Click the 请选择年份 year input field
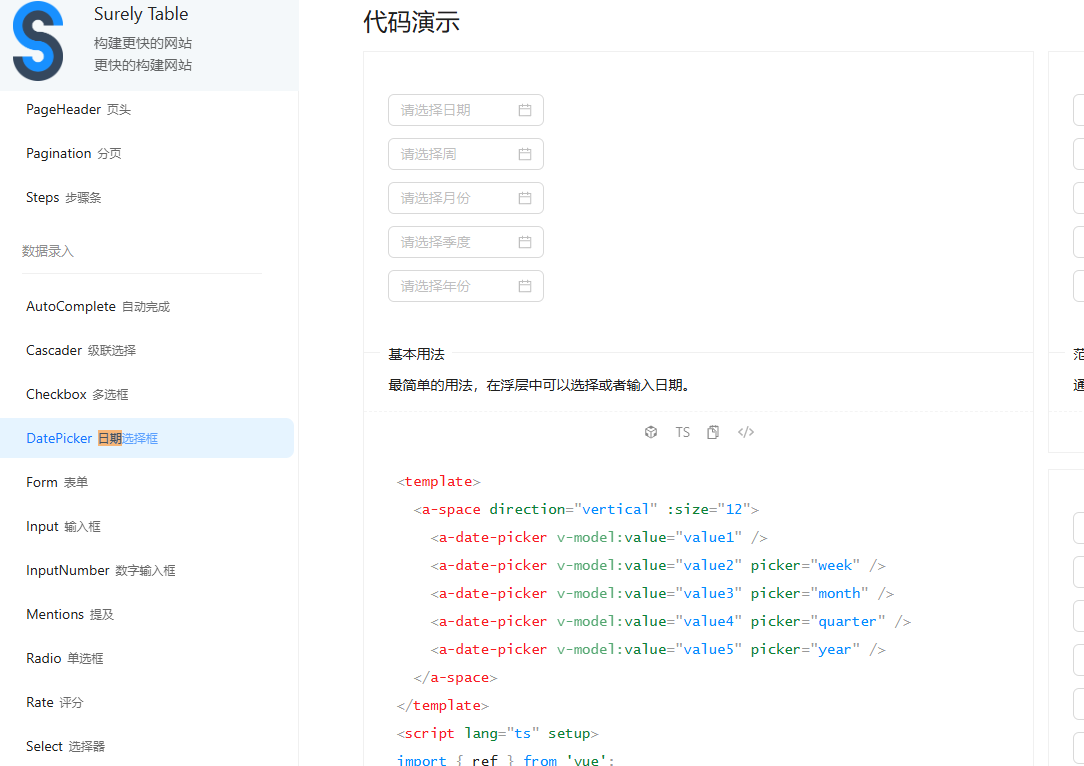Viewport: 1084px width, 766px height. click(x=455, y=286)
